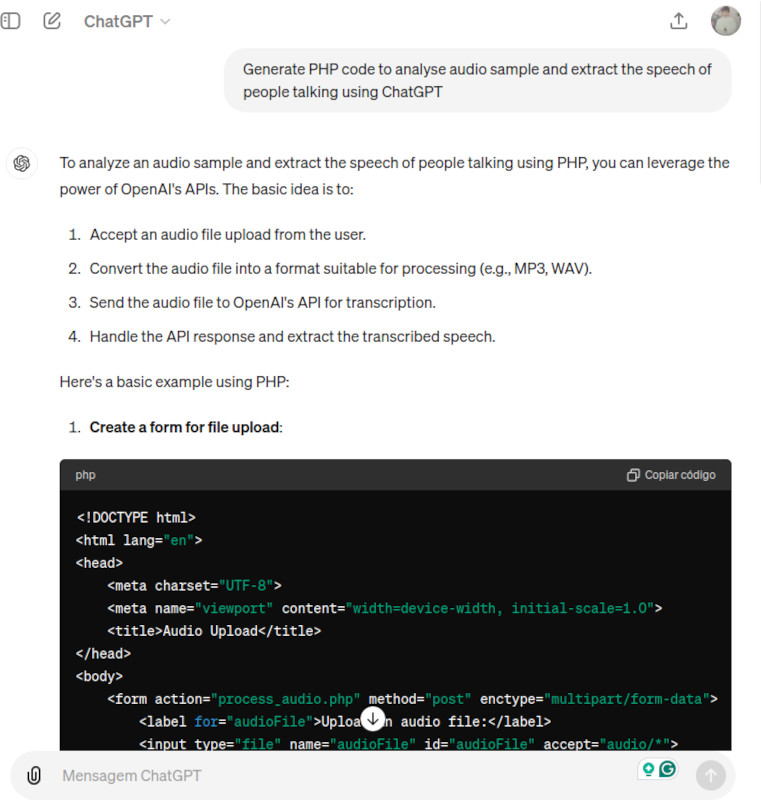
Task: Copy code with Copiar código button
Action: (x=671, y=475)
